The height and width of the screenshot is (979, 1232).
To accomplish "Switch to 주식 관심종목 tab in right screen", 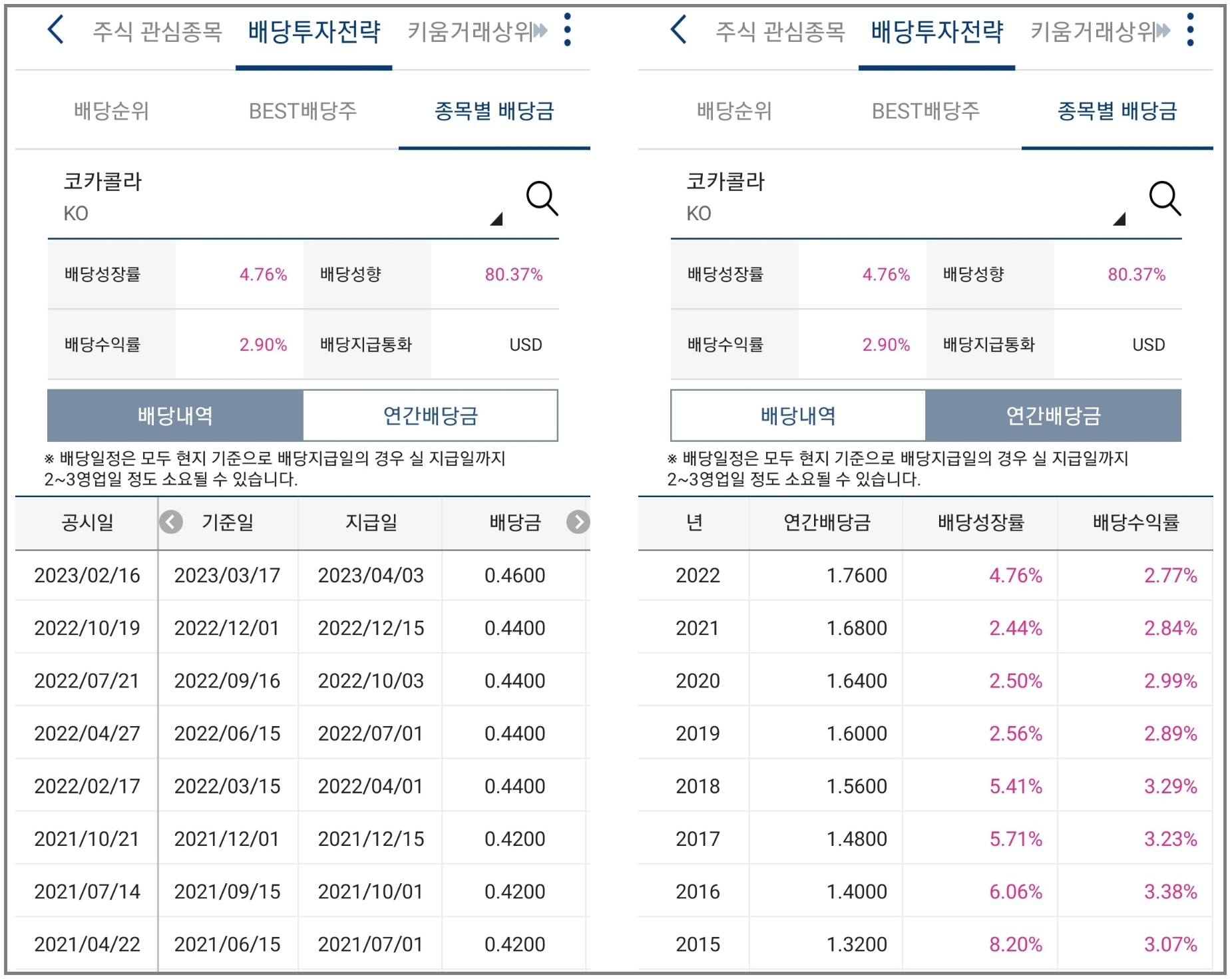I will pos(780,31).
